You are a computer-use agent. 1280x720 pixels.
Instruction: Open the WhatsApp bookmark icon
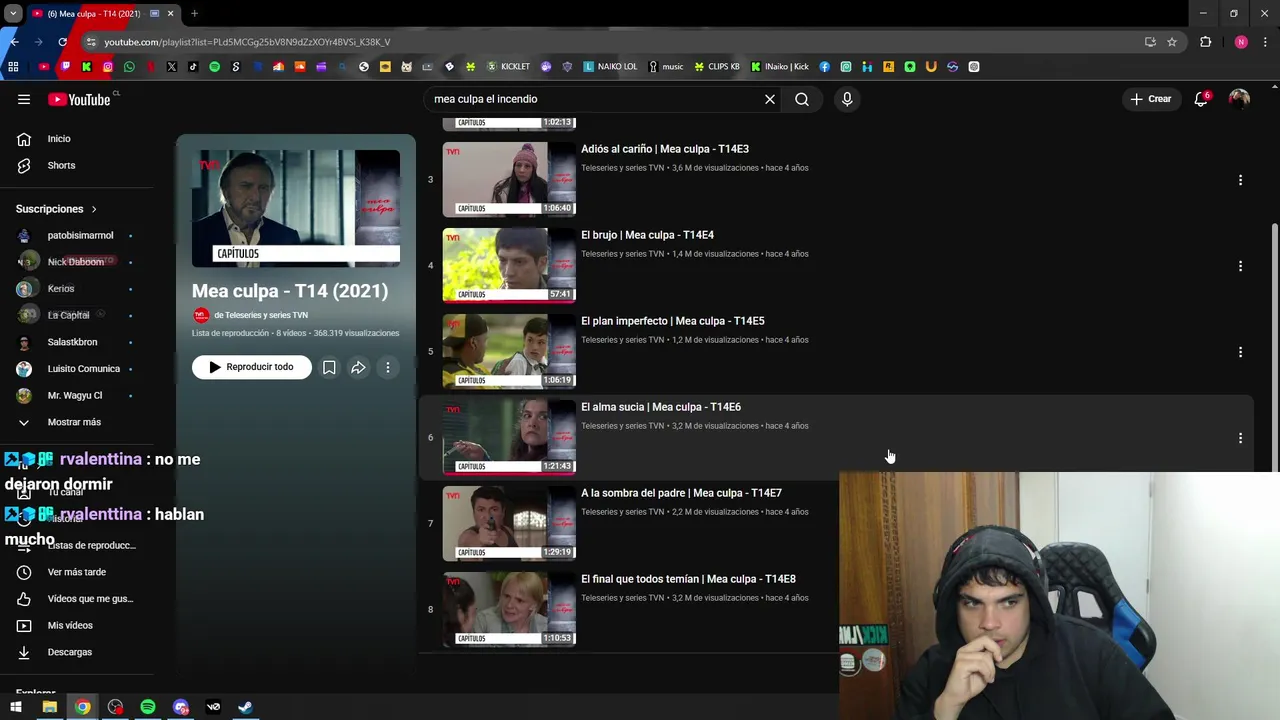coord(129,67)
